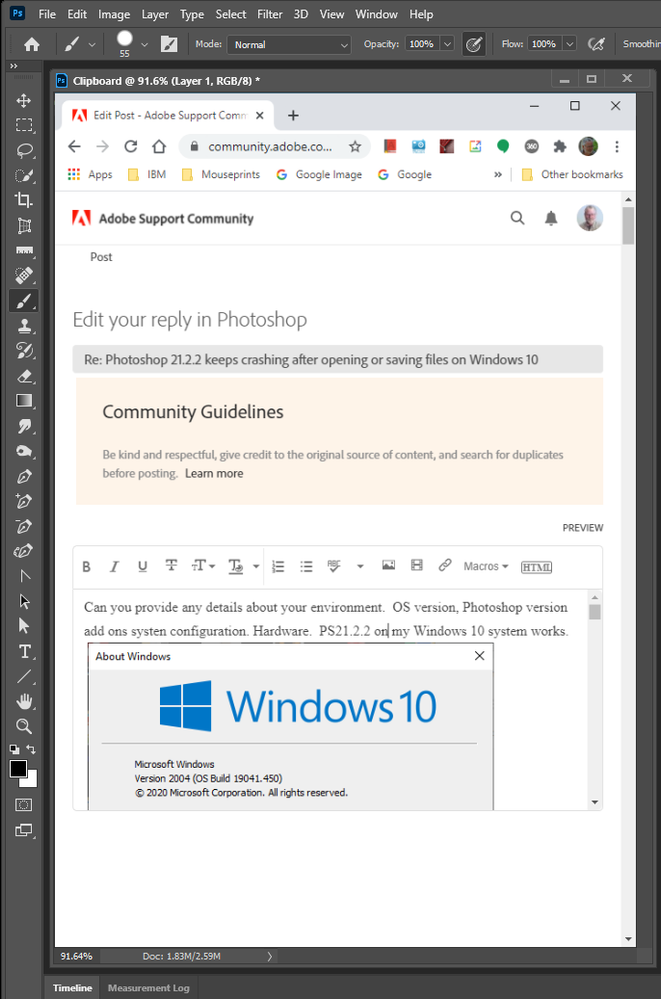This screenshot has width=661, height=999.
Task: Open the Opacity slider dropdown arrow
Action: click(x=447, y=44)
